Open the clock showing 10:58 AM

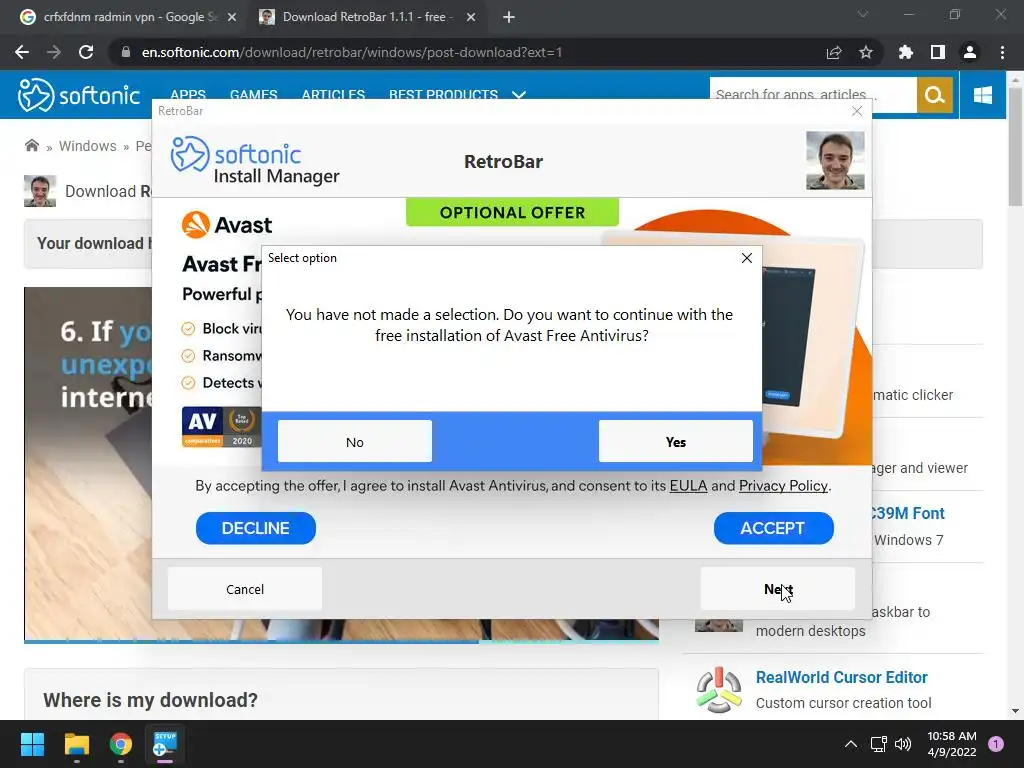click(952, 744)
